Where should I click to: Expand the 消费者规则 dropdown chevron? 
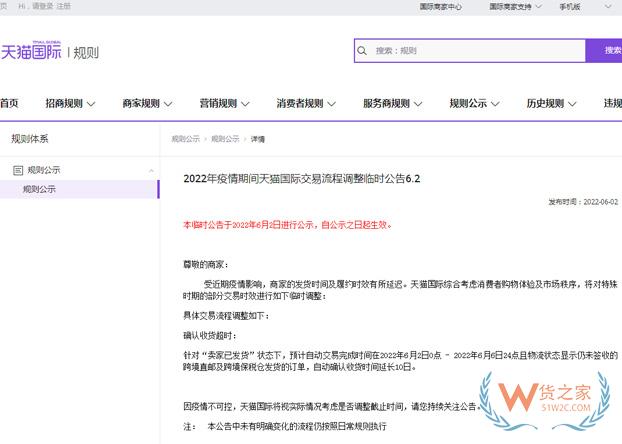(x=332, y=104)
